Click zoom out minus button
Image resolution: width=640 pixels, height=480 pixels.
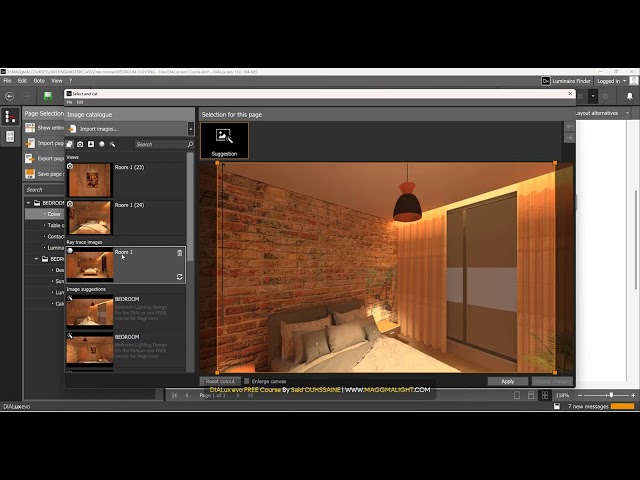[580, 396]
